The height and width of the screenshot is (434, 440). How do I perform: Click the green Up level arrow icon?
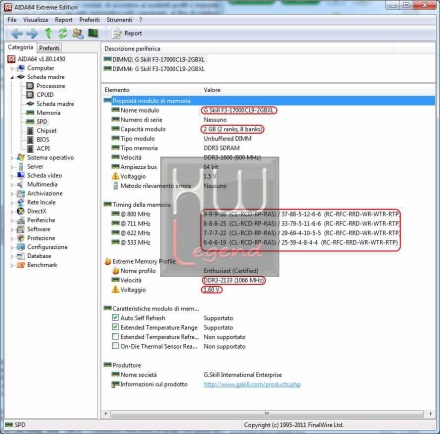coord(48,33)
